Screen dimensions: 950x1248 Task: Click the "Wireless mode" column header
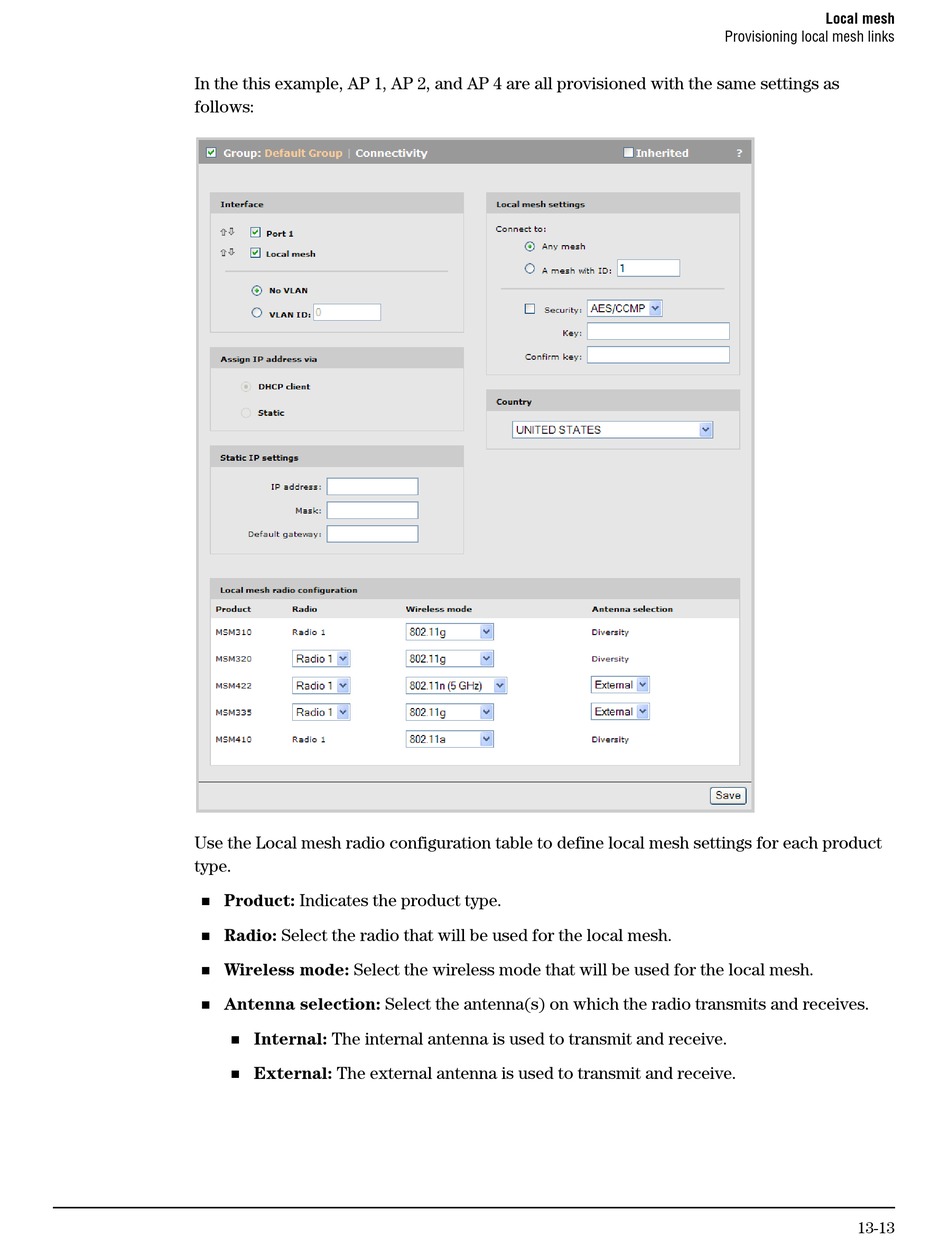439,609
